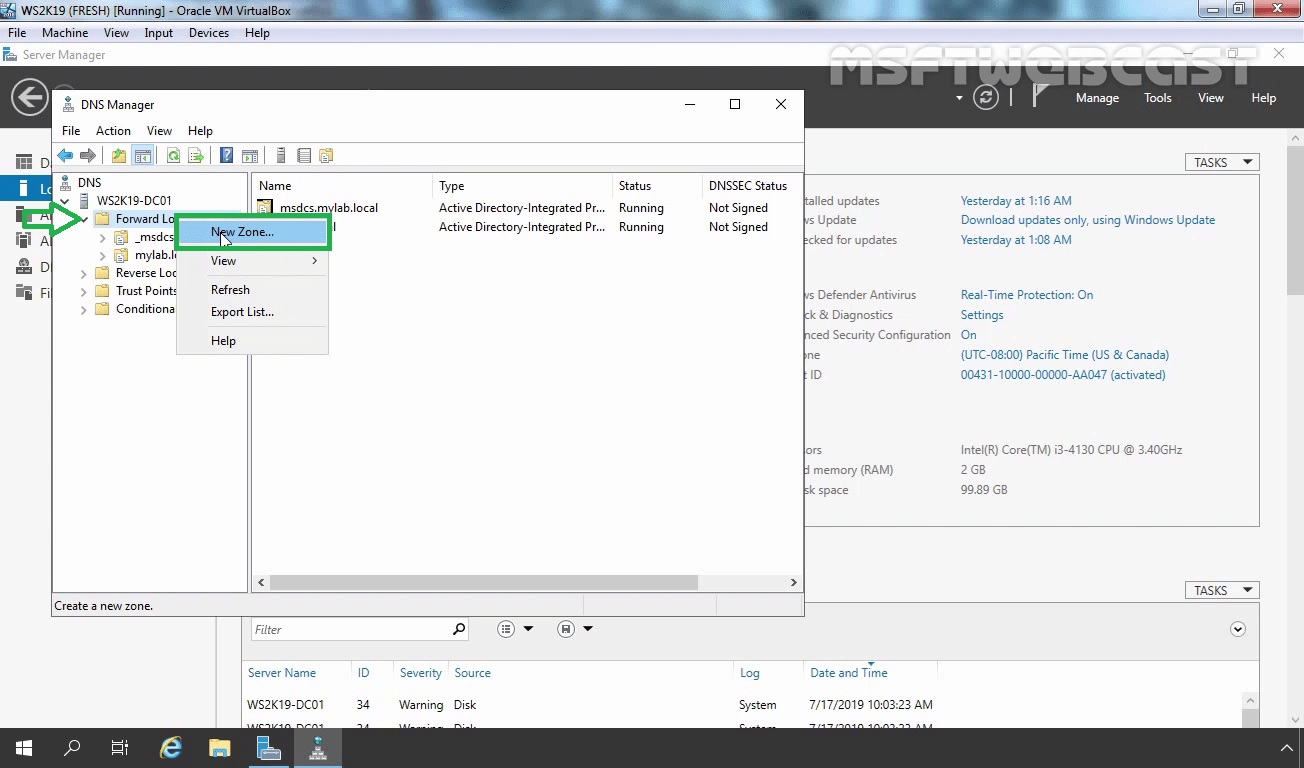
Task: Click the product ID 00431-10000-00000-AA047 link
Action: pyautogui.click(x=1063, y=375)
